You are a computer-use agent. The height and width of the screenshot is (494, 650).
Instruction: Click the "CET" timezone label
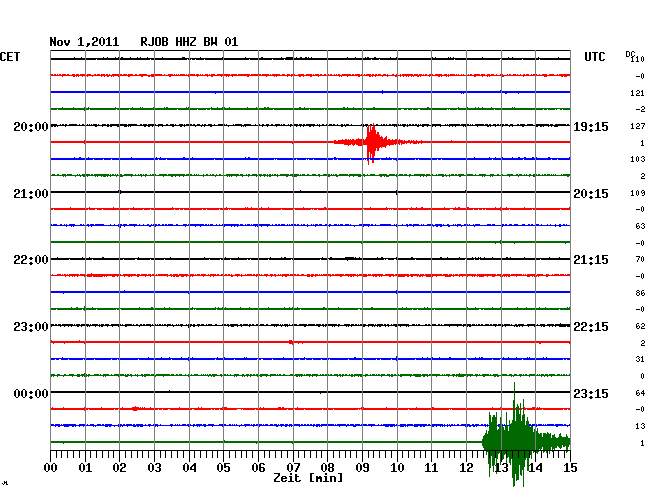[10, 57]
